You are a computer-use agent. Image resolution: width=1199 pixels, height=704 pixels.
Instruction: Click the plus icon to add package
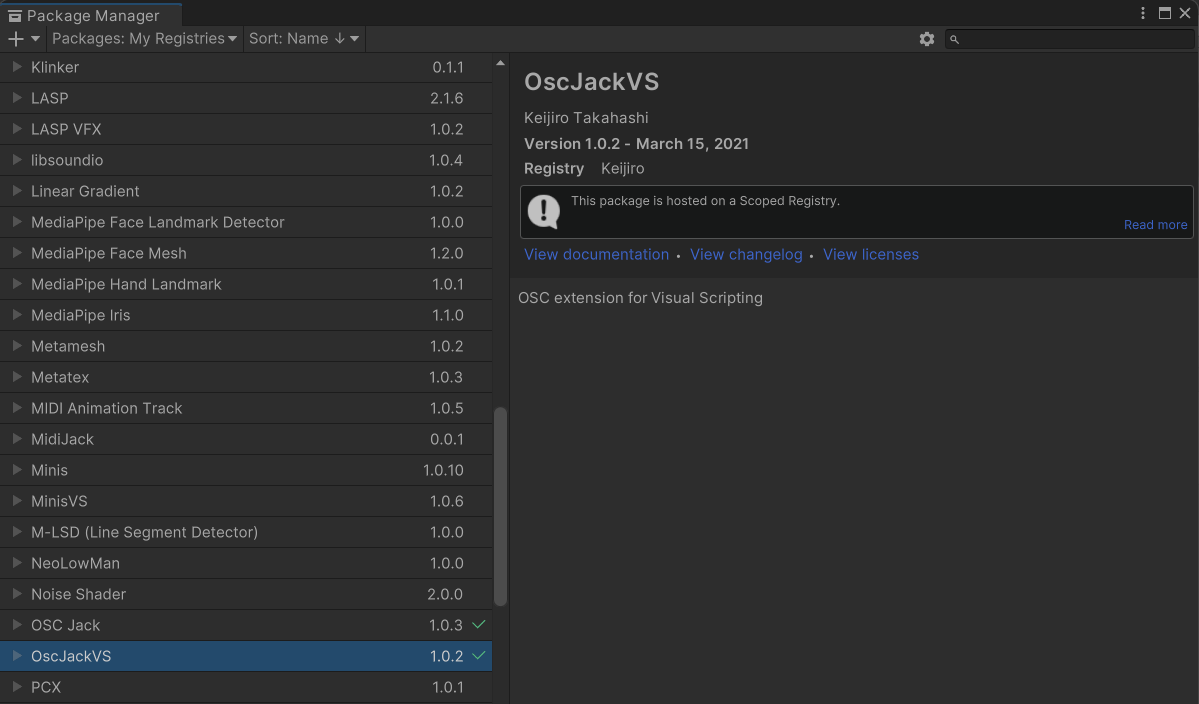(16, 39)
